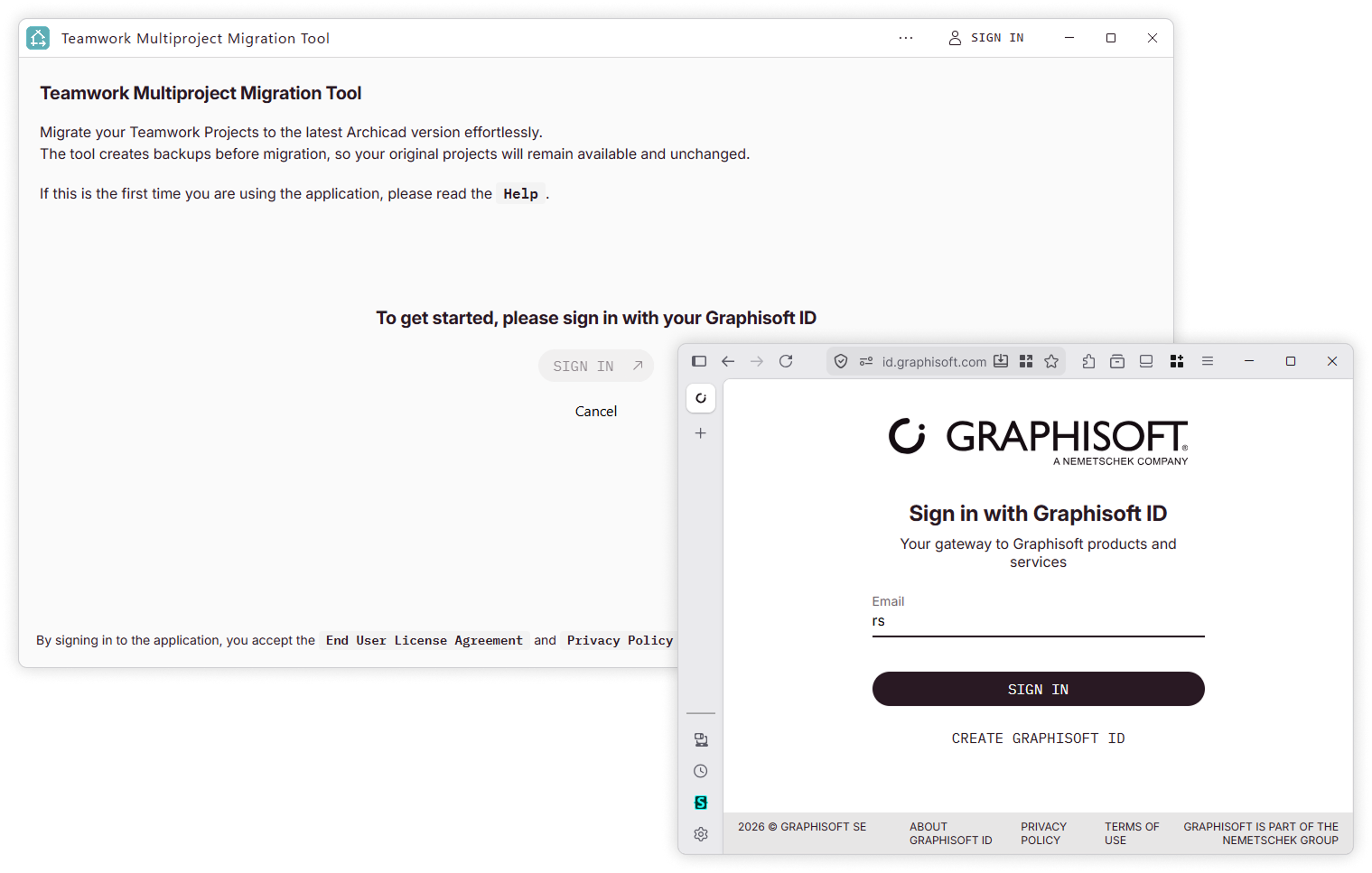Click the "Sign in with Graphisoft ID" heading
This screenshot has height=873, width=1372.
coord(1038,514)
